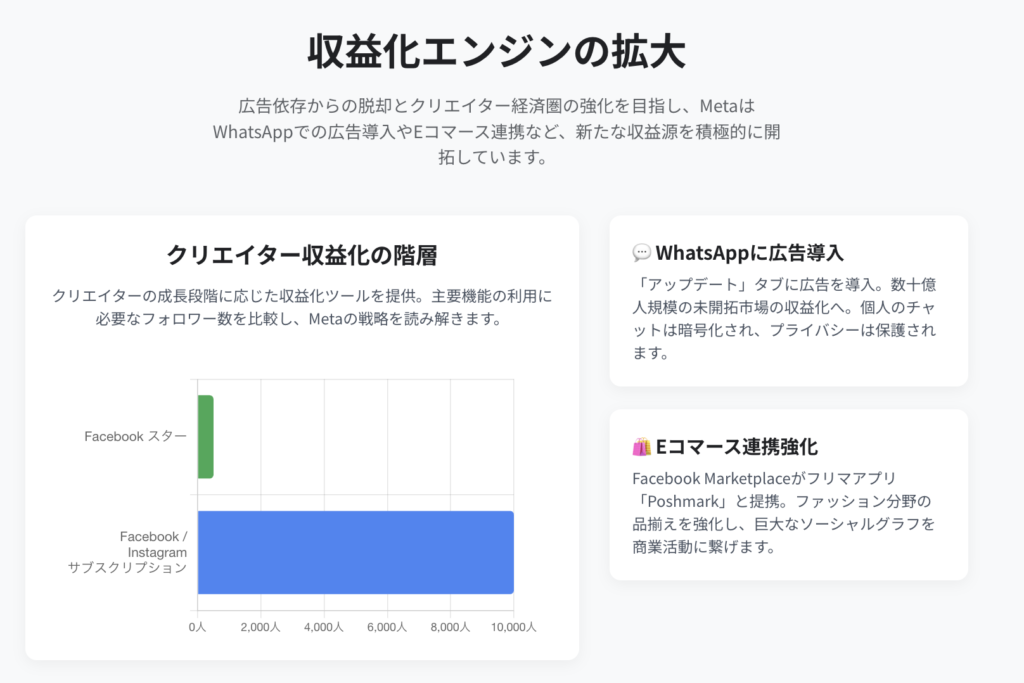Click the 0人 axis tick label
Image resolution: width=1024 pixels, height=683 pixels.
pyautogui.click(x=197, y=627)
